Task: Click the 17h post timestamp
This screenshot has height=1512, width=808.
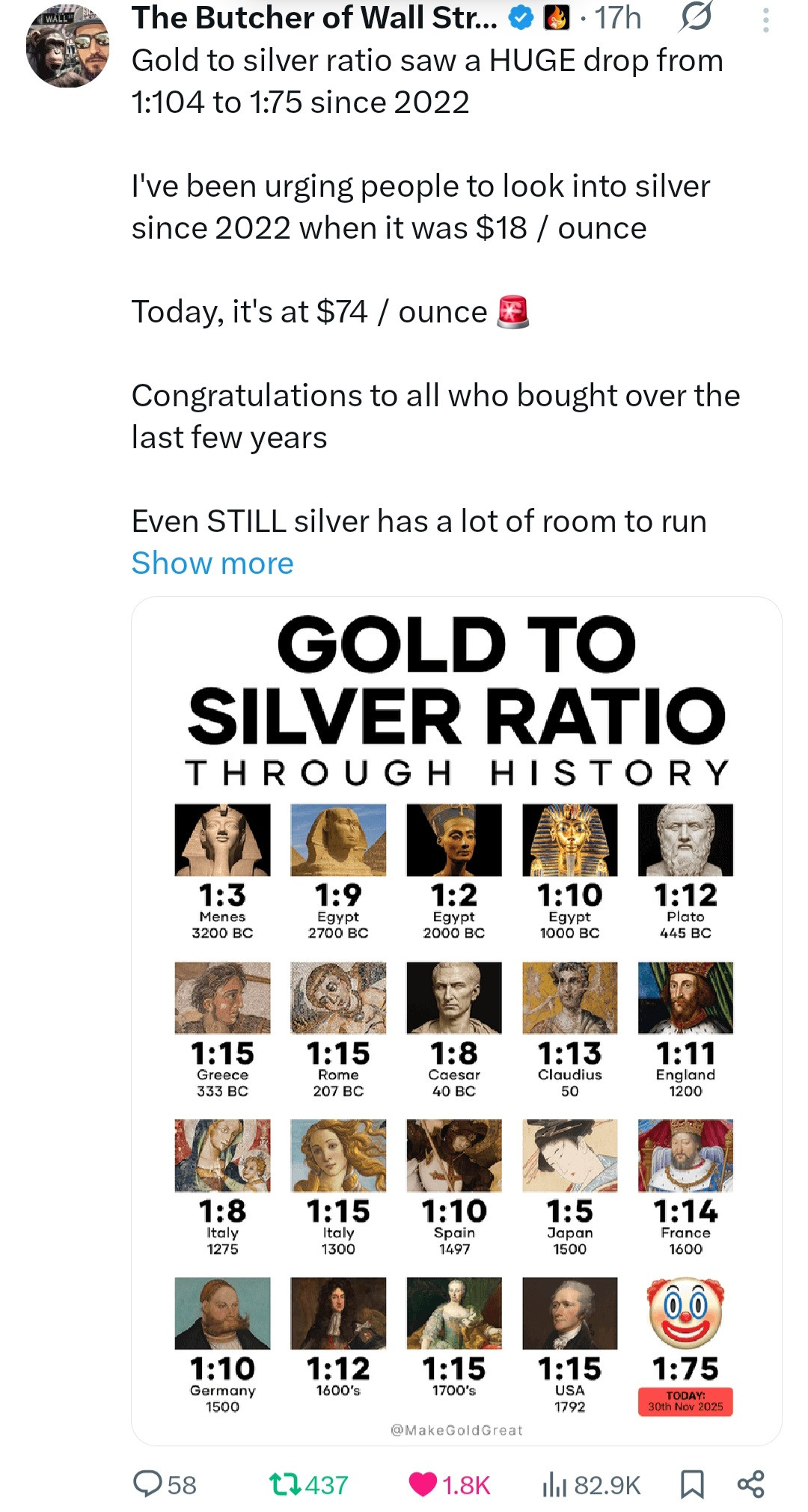Action: coord(618,18)
